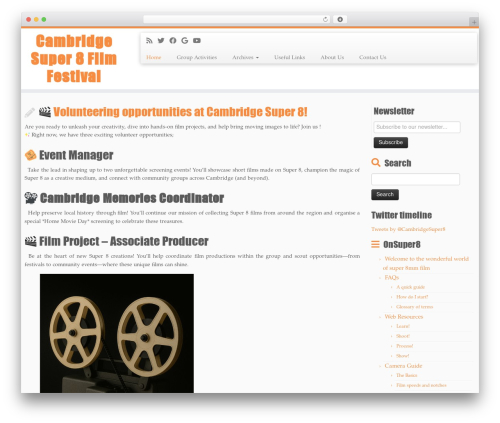
Task: Click the magnifier icon beside Search heading
Action: point(376,162)
